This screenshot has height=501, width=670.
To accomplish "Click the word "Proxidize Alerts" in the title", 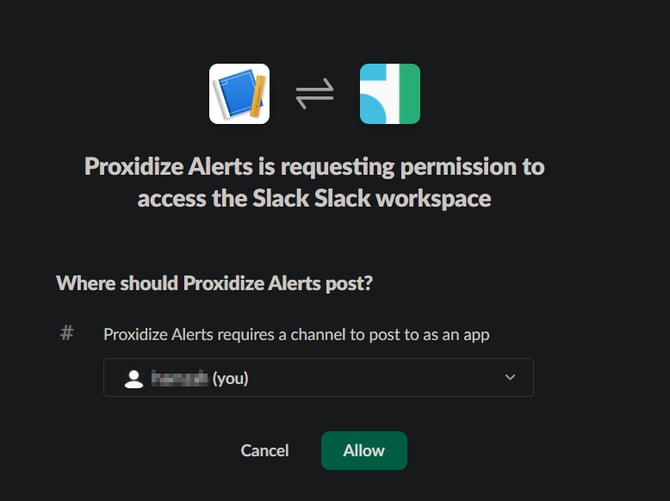I will coord(168,167).
